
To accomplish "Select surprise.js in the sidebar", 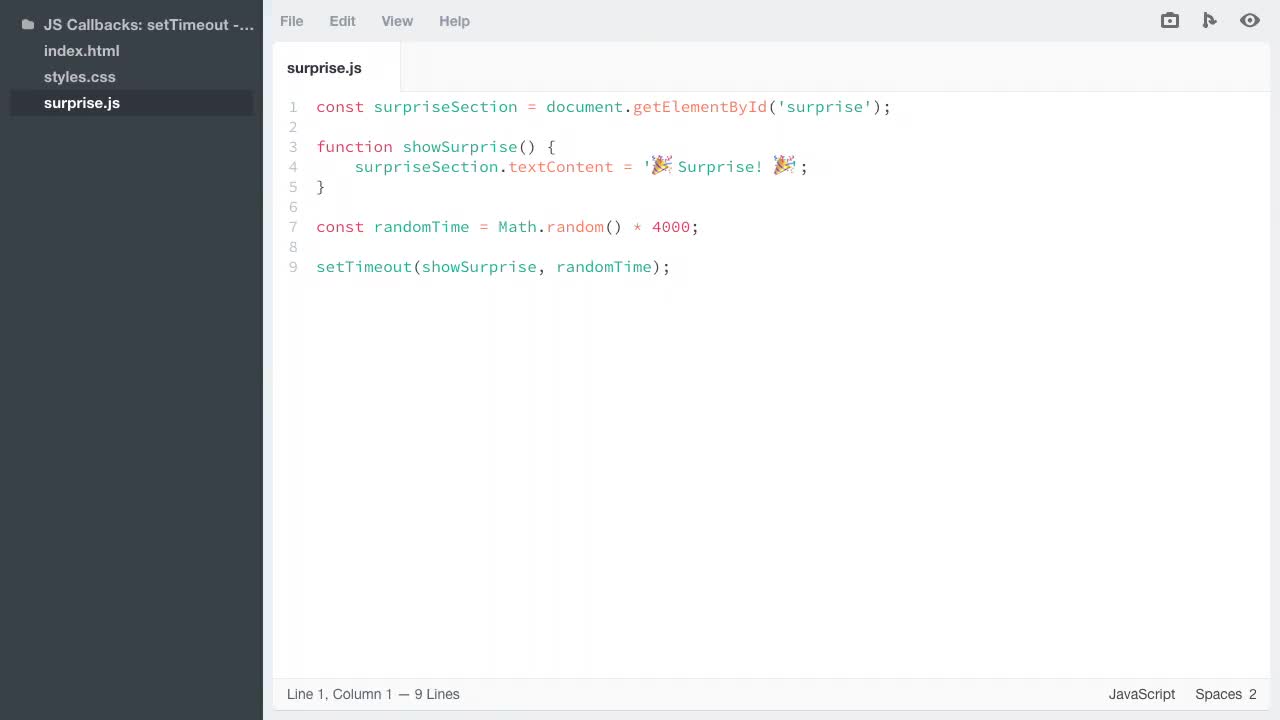I will (81, 103).
